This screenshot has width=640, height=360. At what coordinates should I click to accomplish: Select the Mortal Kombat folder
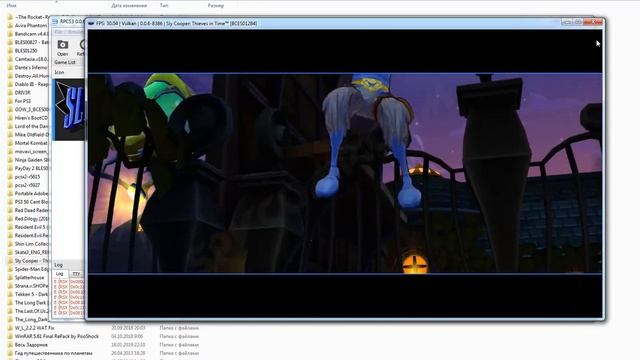[x=31, y=143]
